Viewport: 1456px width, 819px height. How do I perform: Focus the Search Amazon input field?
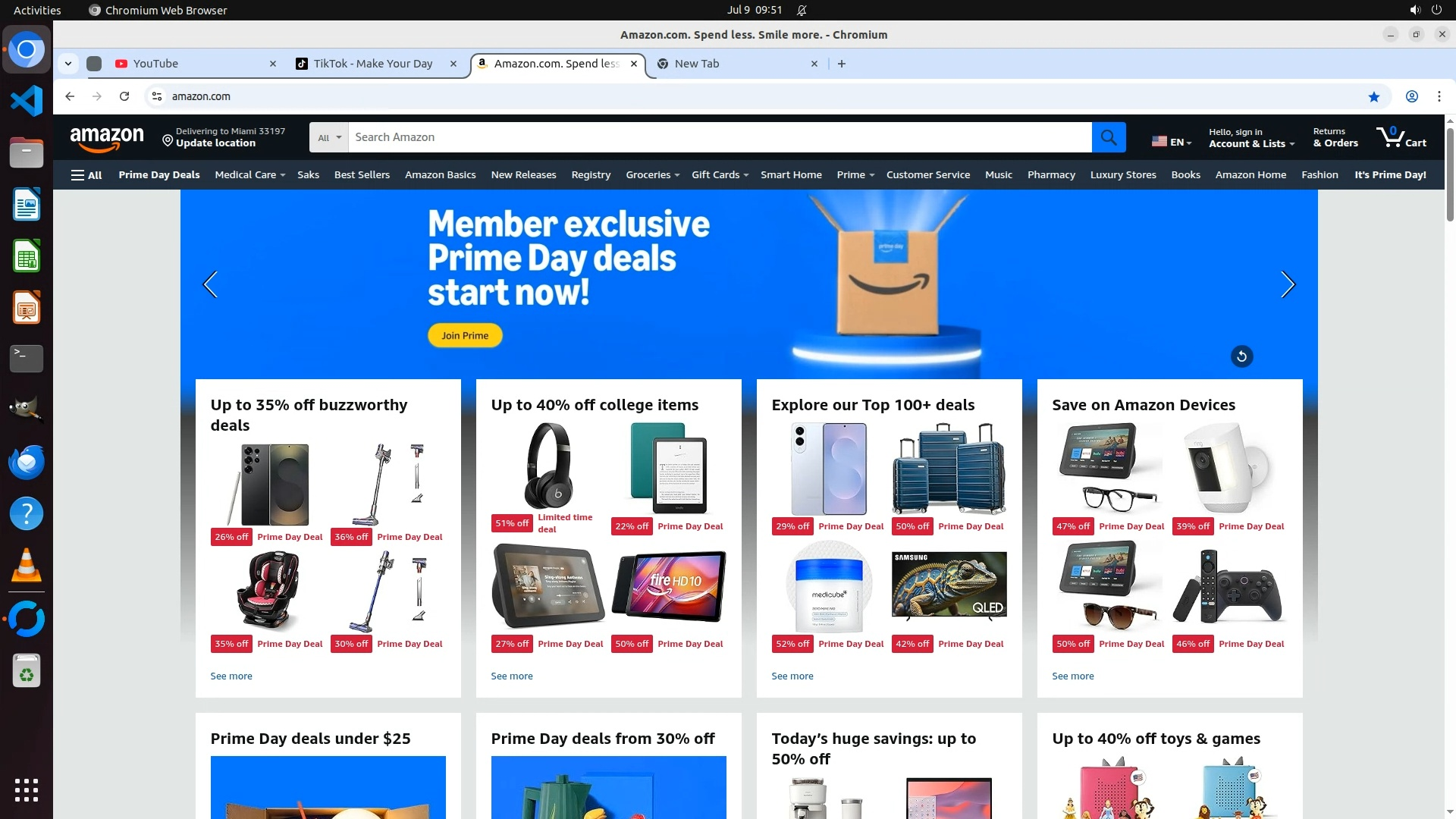tap(720, 137)
